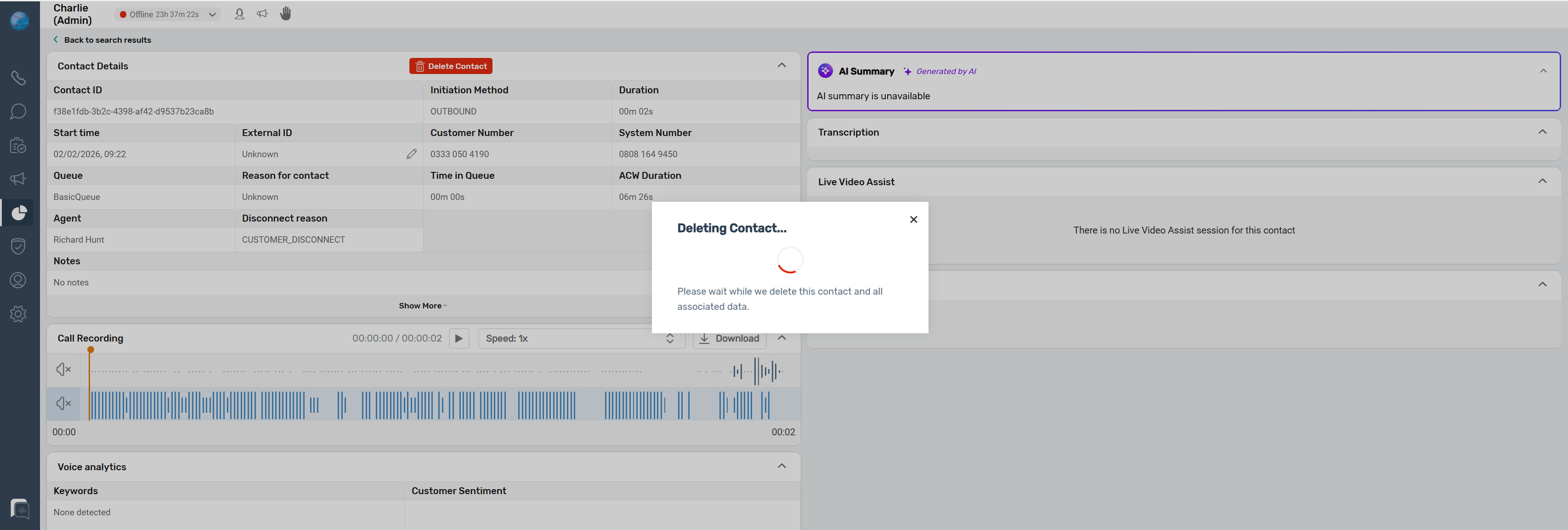Open the Offline status dropdown
This screenshot has height=530, width=1568.
tap(167, 14)
